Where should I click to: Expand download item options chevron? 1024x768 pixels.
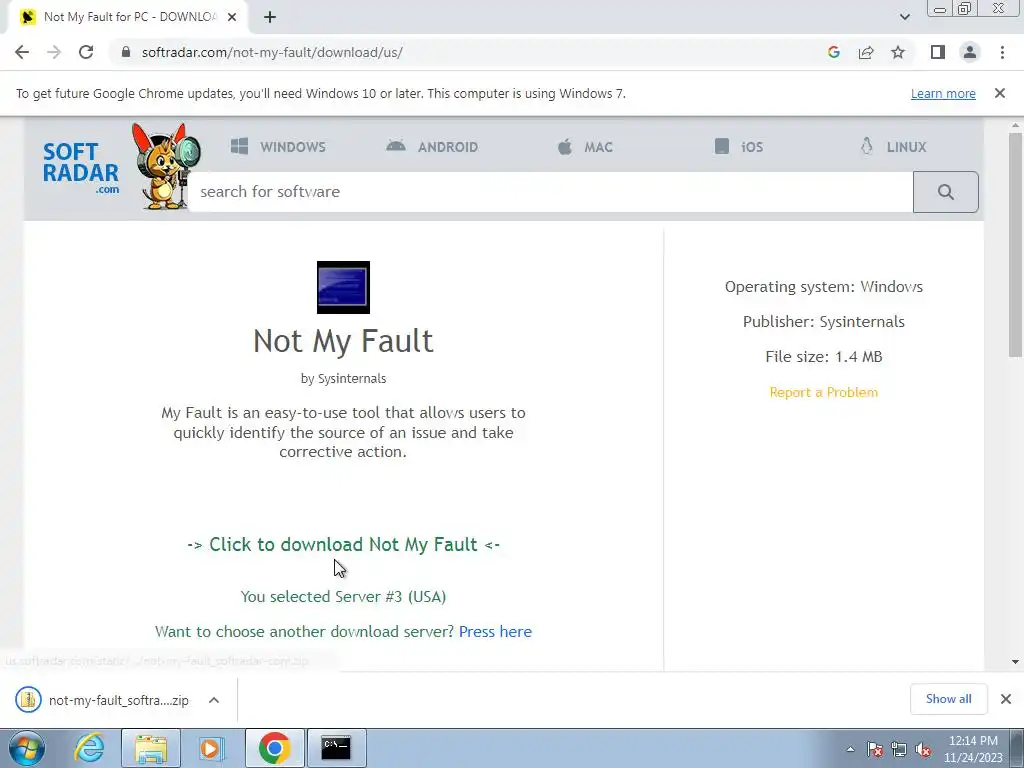click(x=214, y=700)
